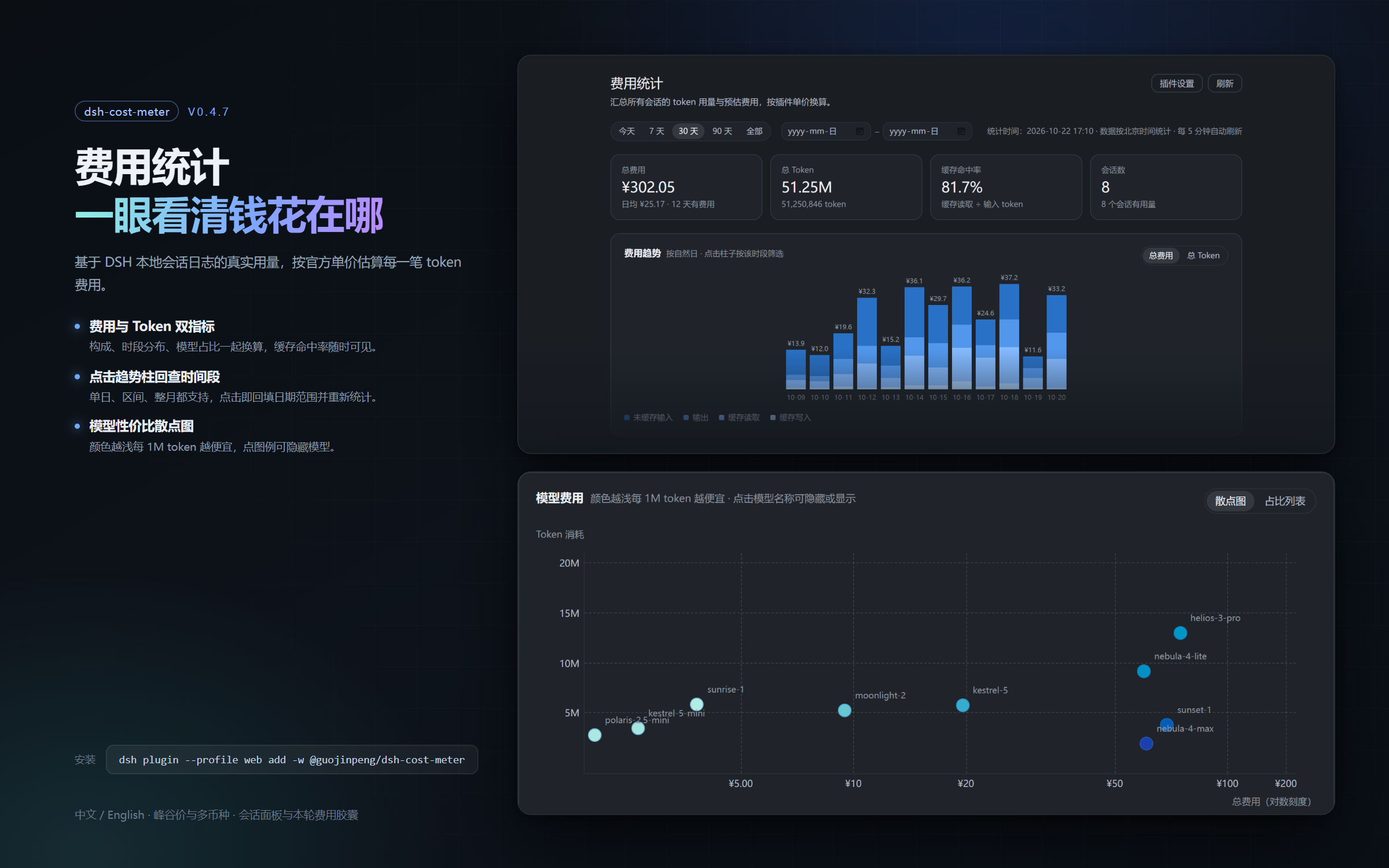Click the helios-3-pro scatter point
Screen dimensions: 1389x868
[1180, 633]
